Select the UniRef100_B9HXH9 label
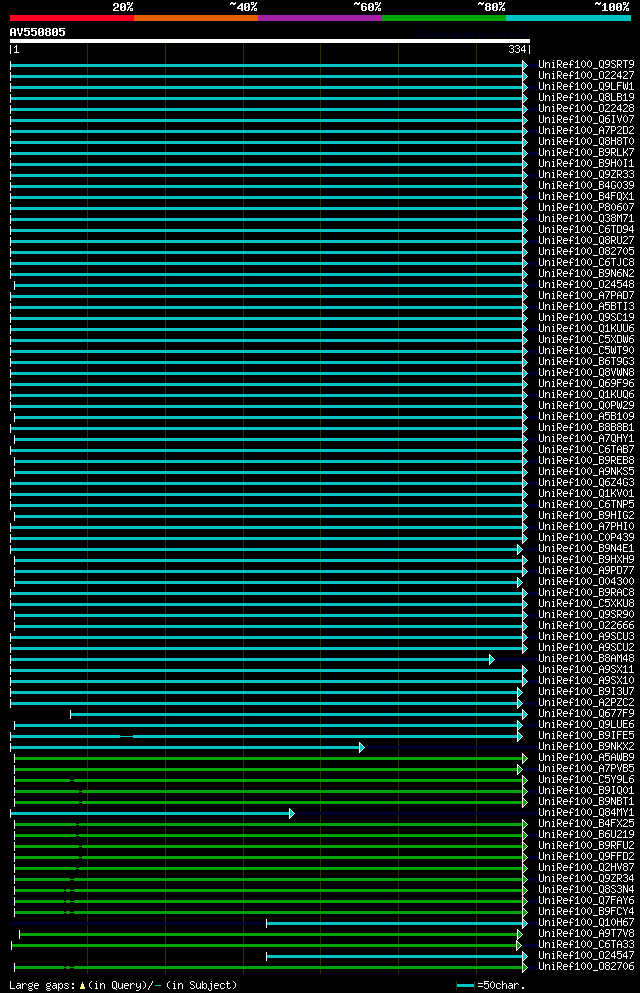This screenshot has width=640, height=993. (x=586, y=560)
